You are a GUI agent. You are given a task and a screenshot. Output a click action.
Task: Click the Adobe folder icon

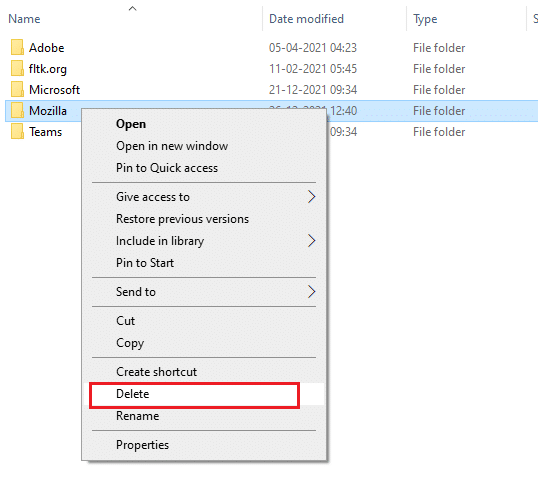tap(17, 47)
